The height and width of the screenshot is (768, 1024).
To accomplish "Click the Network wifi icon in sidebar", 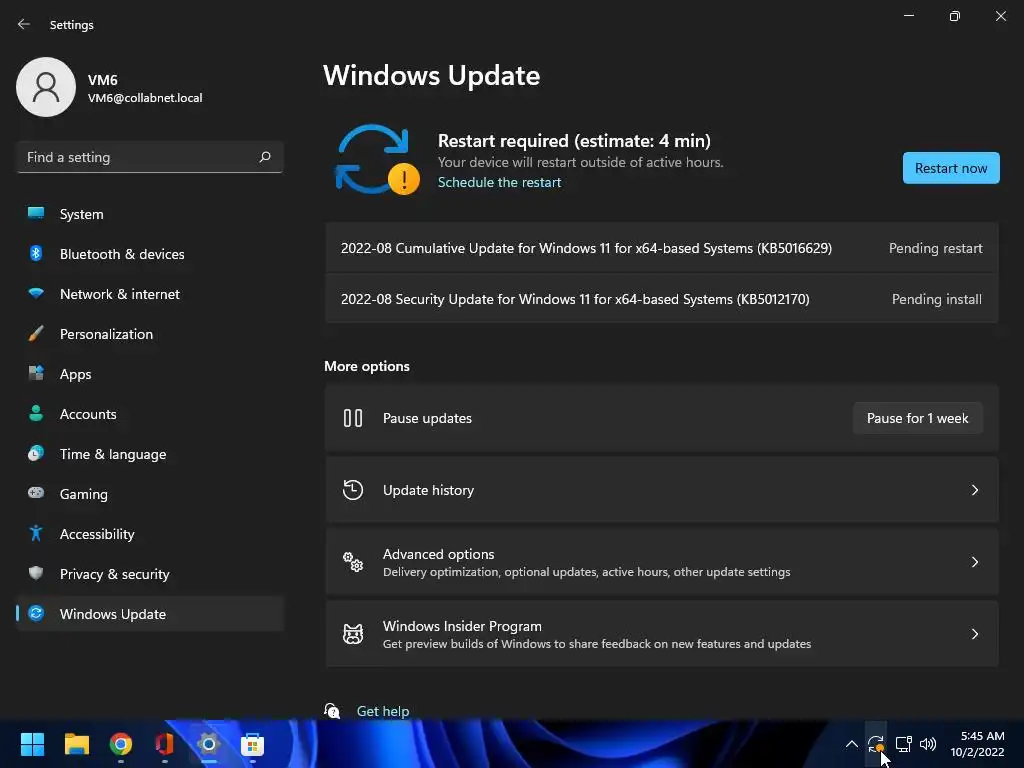I will point(36,293).
